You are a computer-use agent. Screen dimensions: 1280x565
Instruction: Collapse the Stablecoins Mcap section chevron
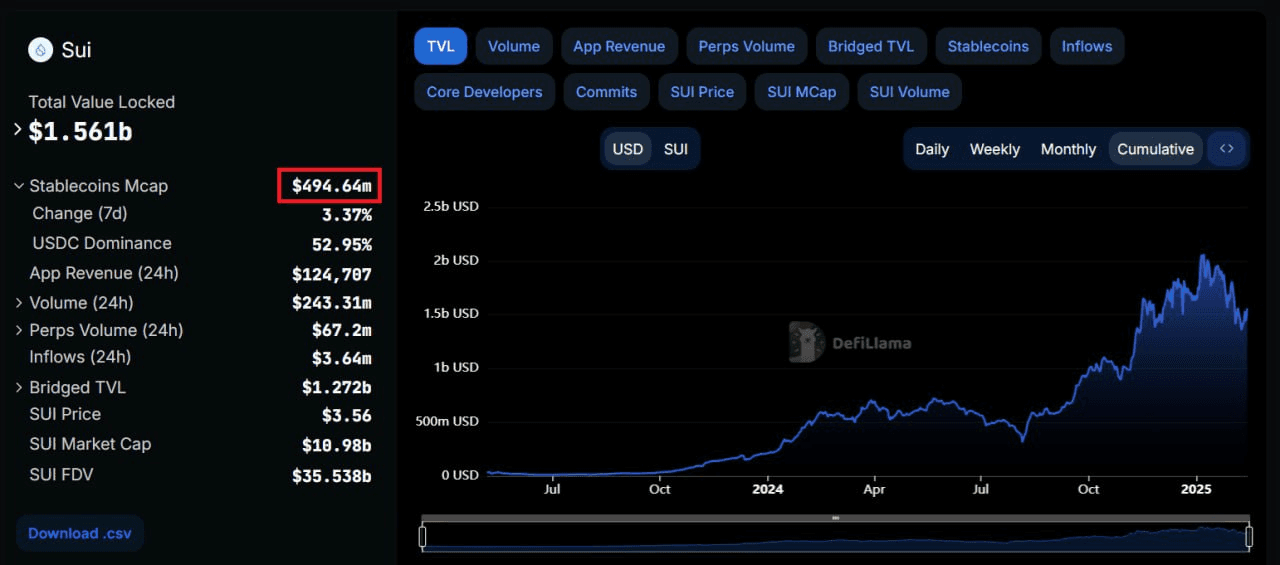pyautogui.click(x=19, y=186)
